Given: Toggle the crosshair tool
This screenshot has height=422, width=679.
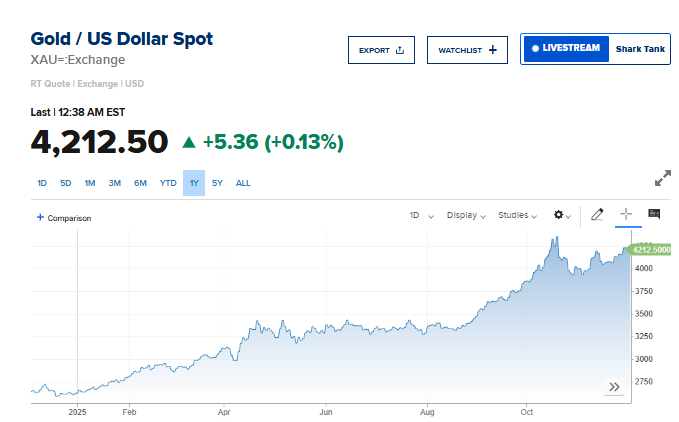Looking at the screenshot, I should point(626,214).
